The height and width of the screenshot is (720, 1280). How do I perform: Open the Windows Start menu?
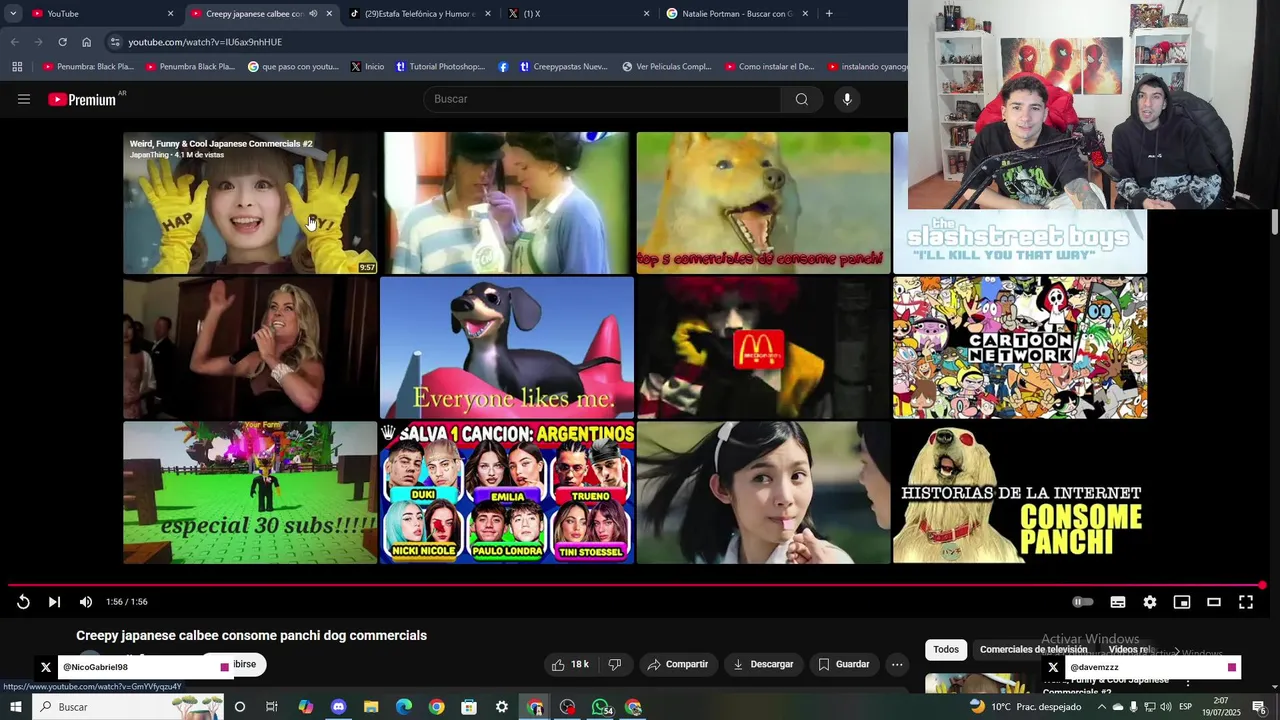tap(16, 707)
